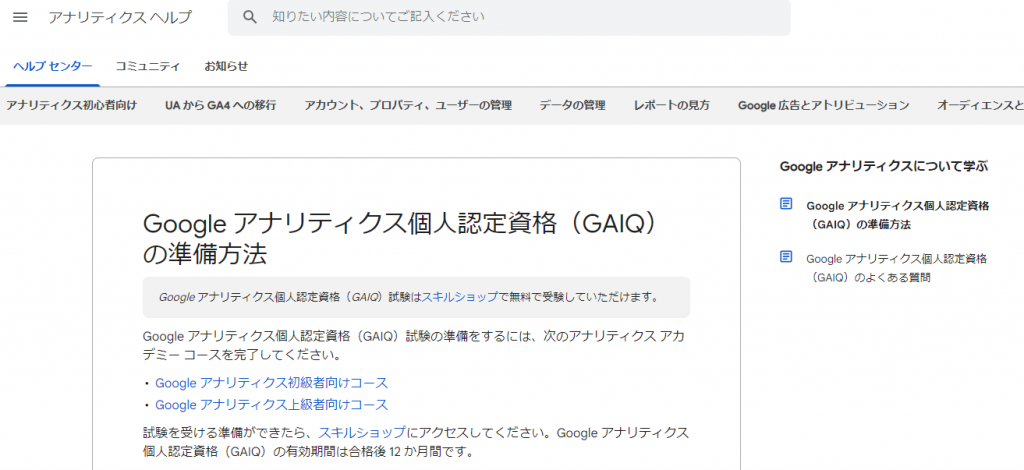Switch to お知らせ tab
Image resolution: width=1024 pixels, height=470 pixels.
[x=226, y=66]
